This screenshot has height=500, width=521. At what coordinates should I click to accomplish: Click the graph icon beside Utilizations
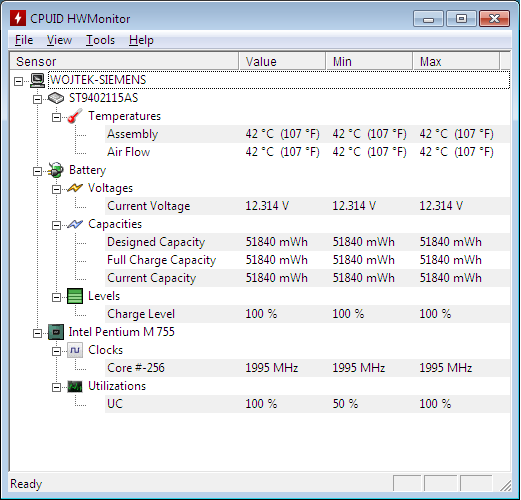click(x=75, y=386)
